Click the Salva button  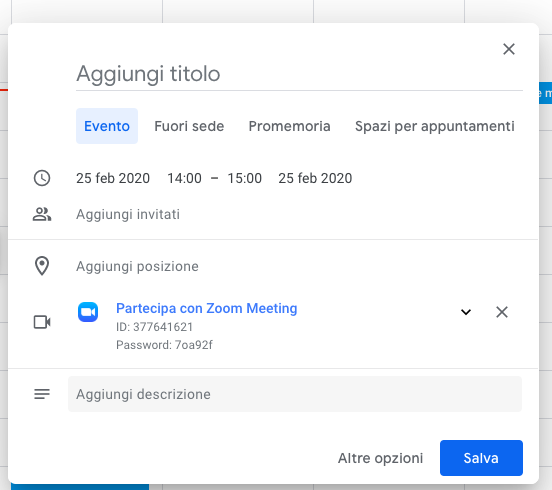click(481, 458)
